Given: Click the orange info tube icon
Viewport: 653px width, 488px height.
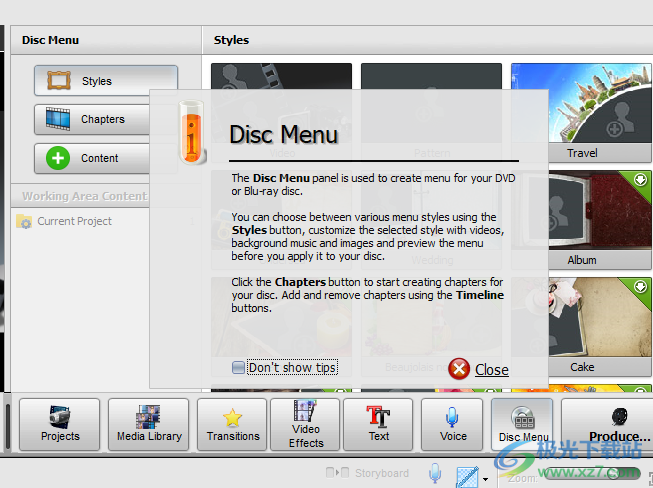Looking at the screenshot, I should 192,132.
